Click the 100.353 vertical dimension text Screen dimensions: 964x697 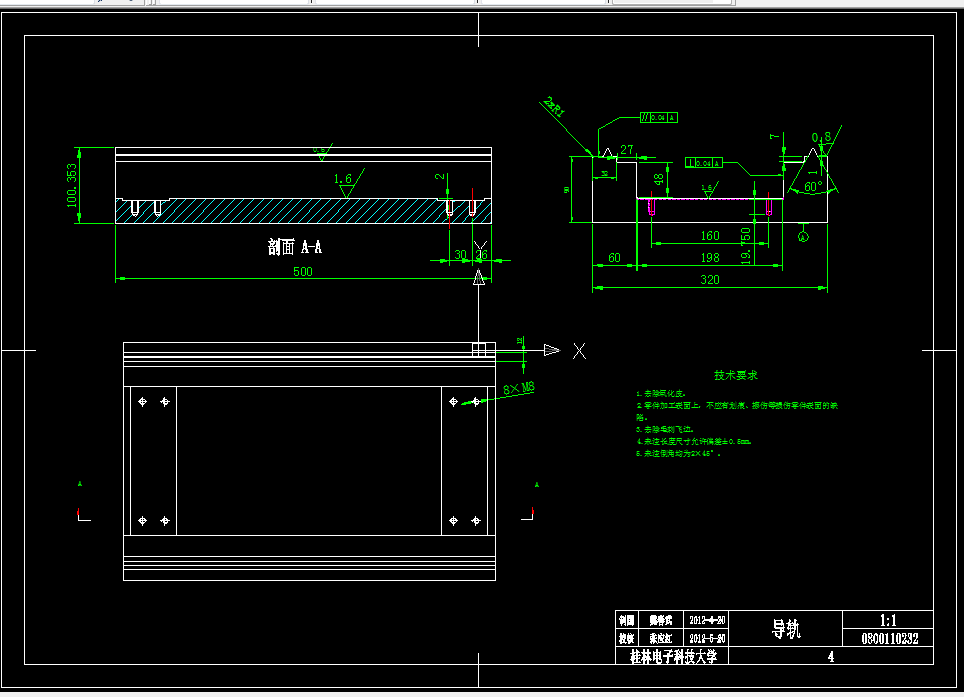pos(72,185)
